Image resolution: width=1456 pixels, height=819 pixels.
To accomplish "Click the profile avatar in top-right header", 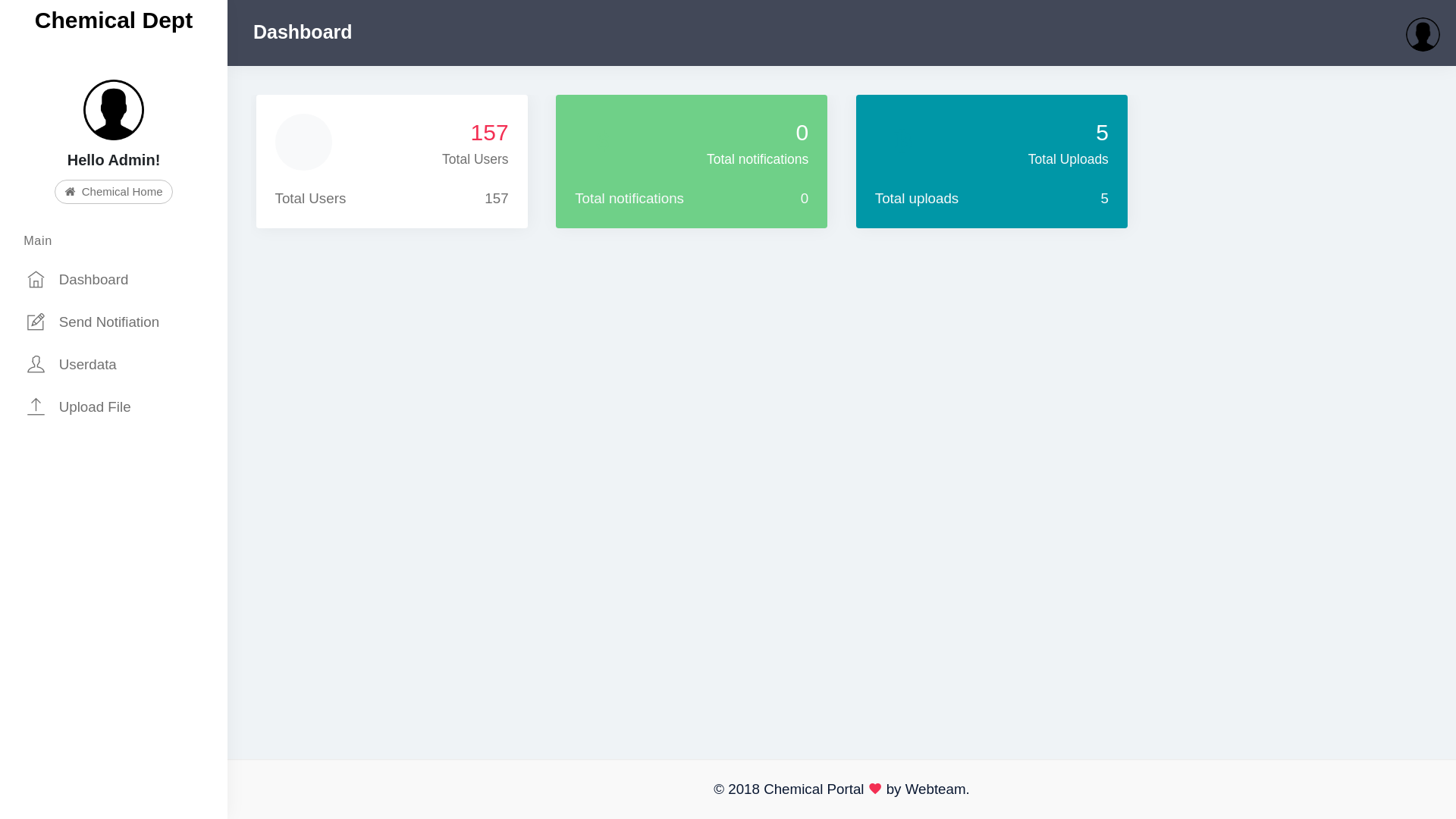I will 1422,34.
